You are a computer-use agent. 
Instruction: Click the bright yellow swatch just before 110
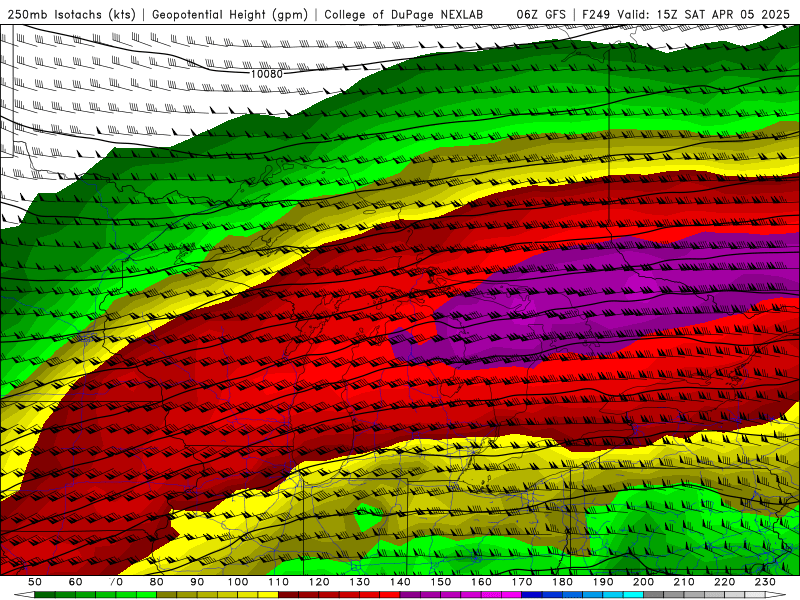(x=268, y=595)
